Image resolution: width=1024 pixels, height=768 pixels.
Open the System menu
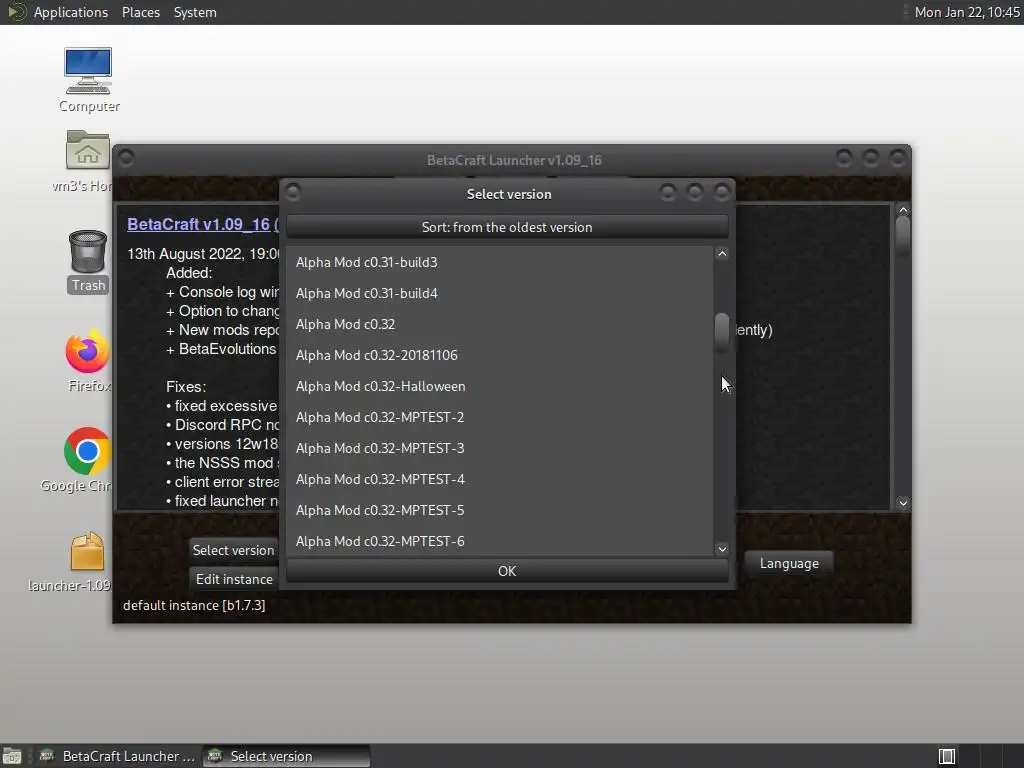195,12
